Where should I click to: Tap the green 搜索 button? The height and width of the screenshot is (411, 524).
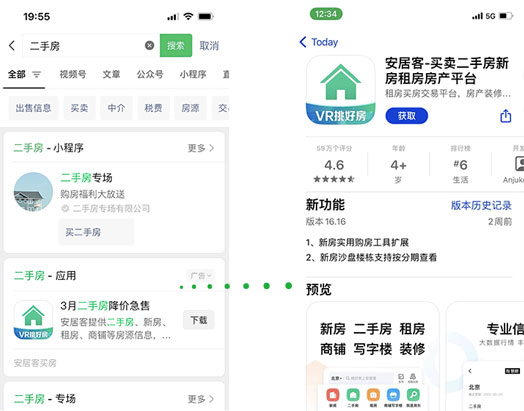176,45
